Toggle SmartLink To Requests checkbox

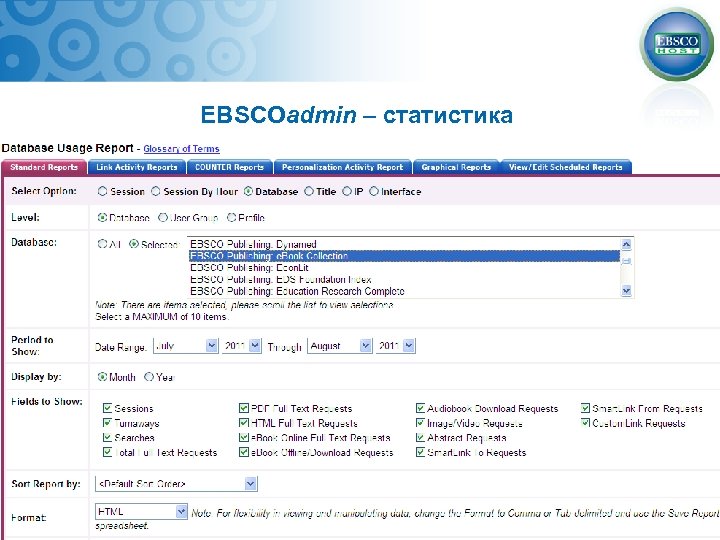click(420, 452)
